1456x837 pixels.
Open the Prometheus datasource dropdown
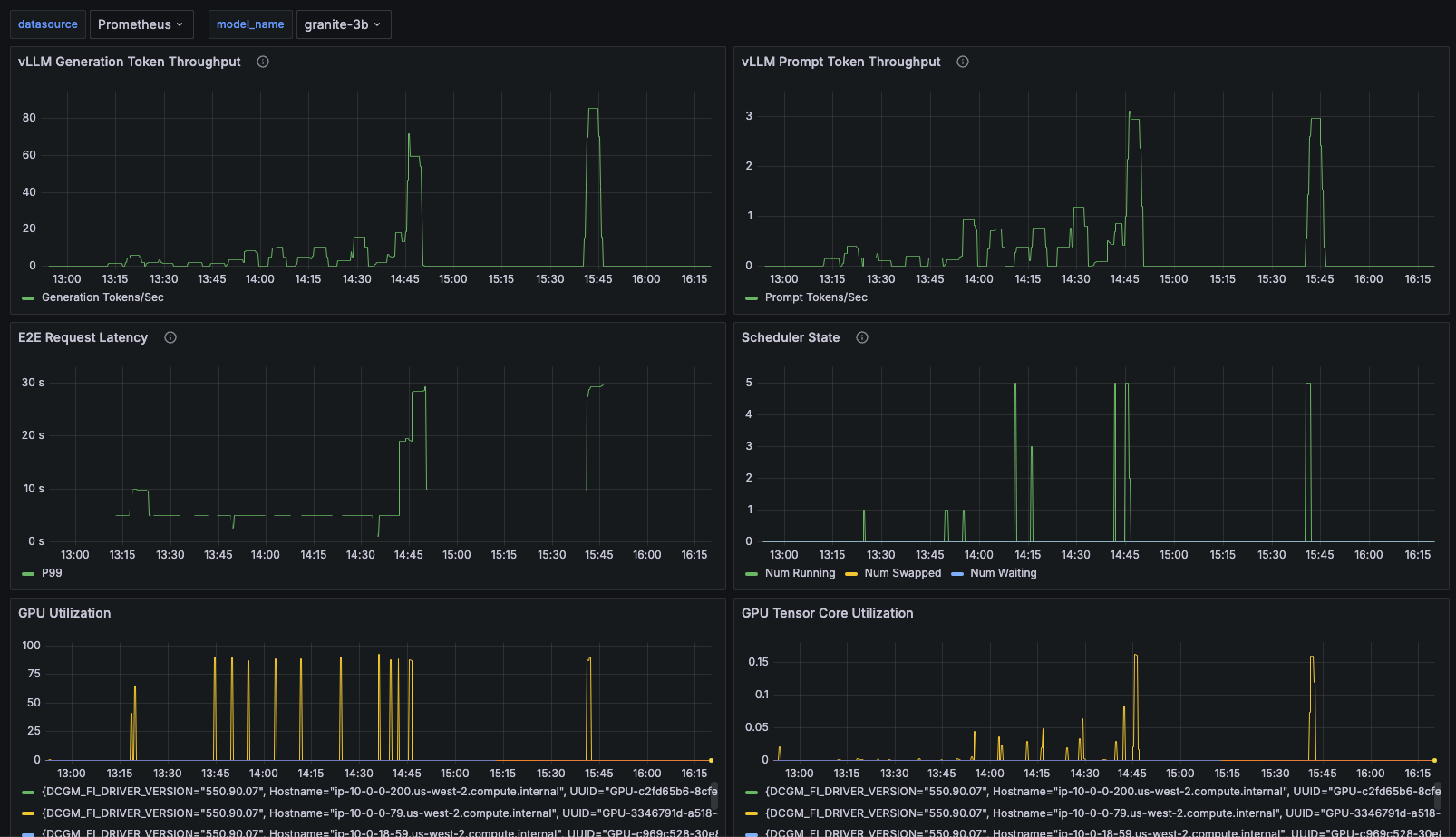(x=141, y=24)
